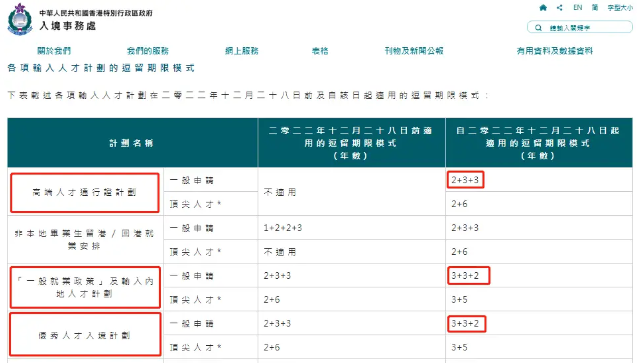Select the 高端人才通行證計劃 cell

pyautogui.click(x=84, y=192)
